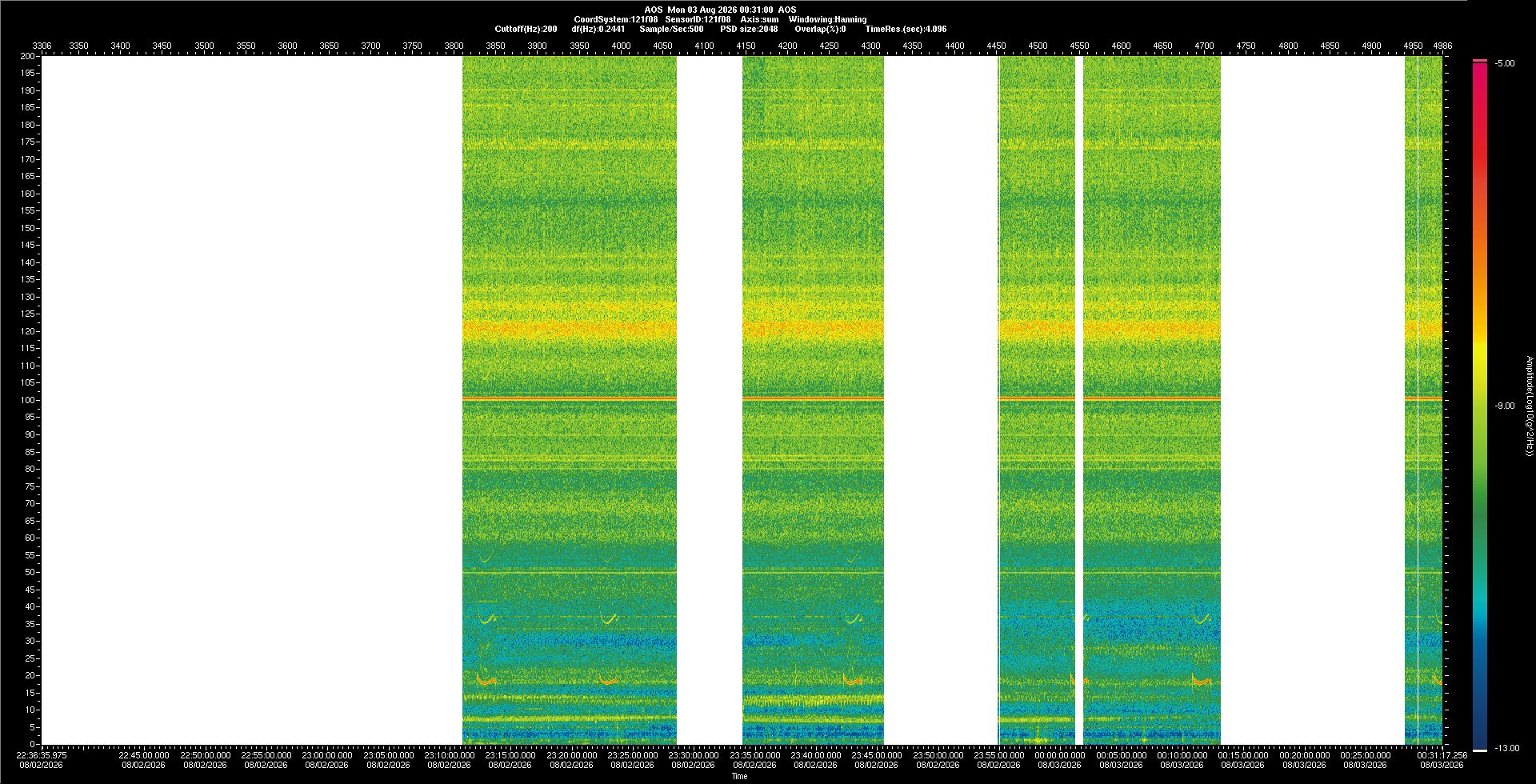The height and width of the screenshot is (784, 1536).
Task: Select the "23:10:00.000" time axis label
Action: click(x=450, y=754)
